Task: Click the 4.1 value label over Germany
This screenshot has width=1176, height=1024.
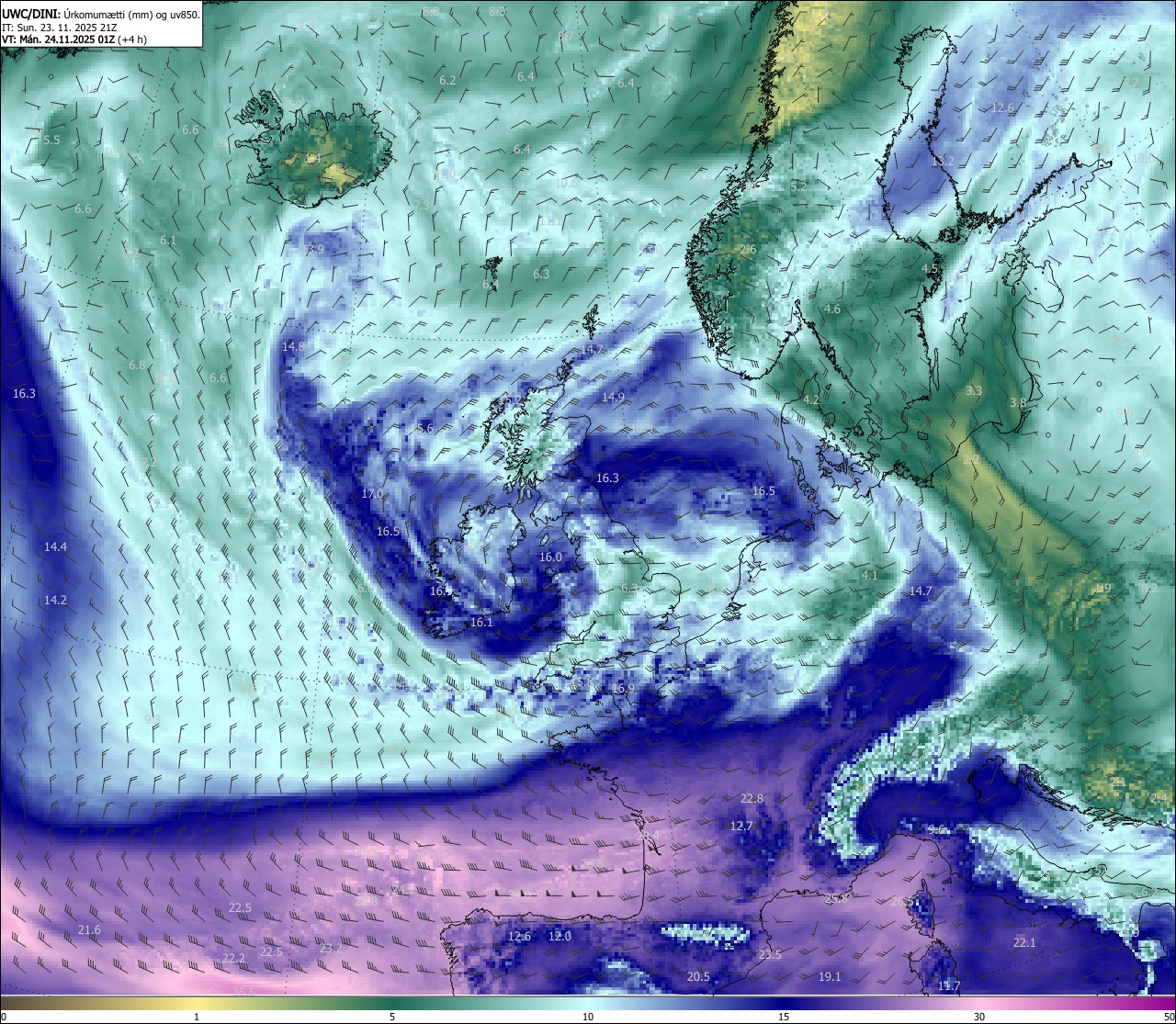Action: click(x=869, y=575)
